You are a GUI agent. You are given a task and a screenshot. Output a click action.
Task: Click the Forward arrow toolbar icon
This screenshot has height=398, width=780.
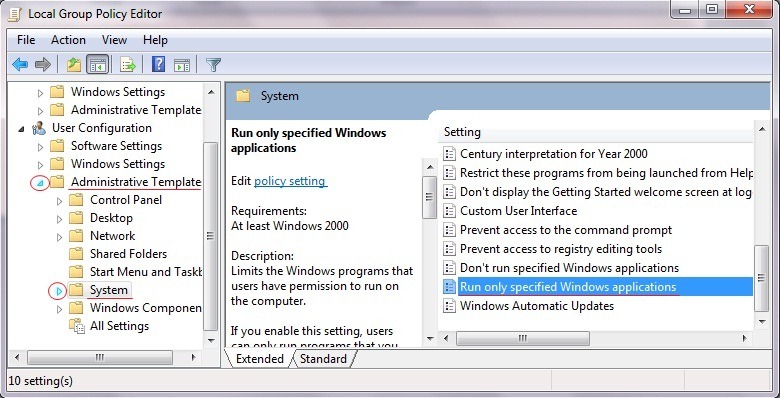43,64
